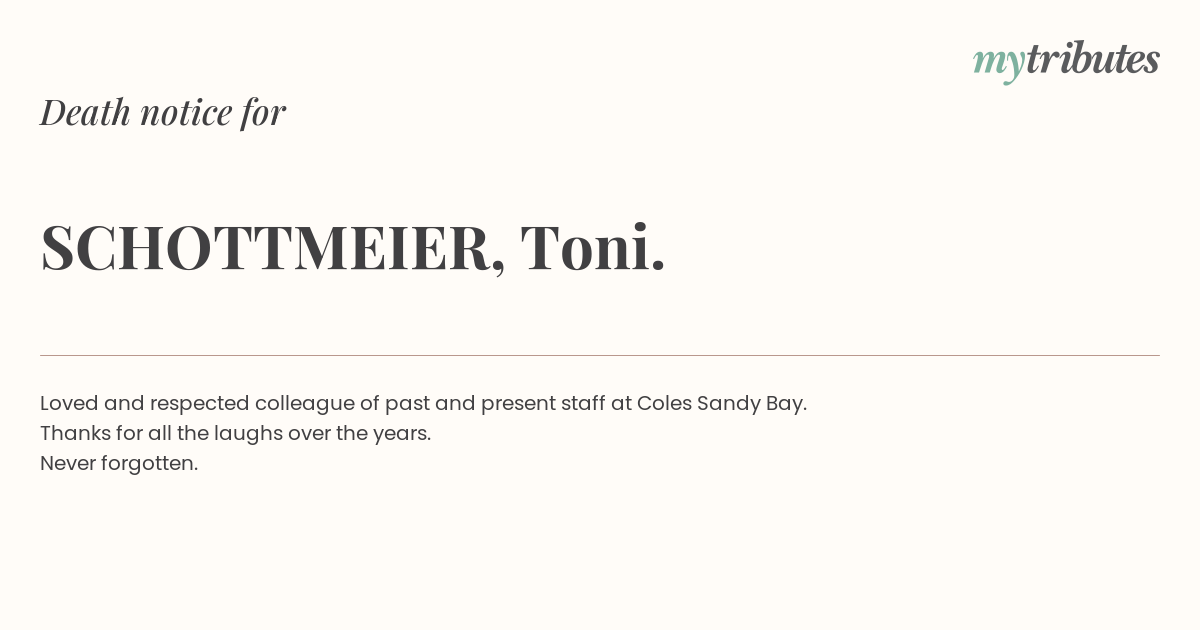Image resolution: width=1200 pixels, height=630 pixels.
Task: Click the word "forgotten." in the last line
Action: [150, 463]
